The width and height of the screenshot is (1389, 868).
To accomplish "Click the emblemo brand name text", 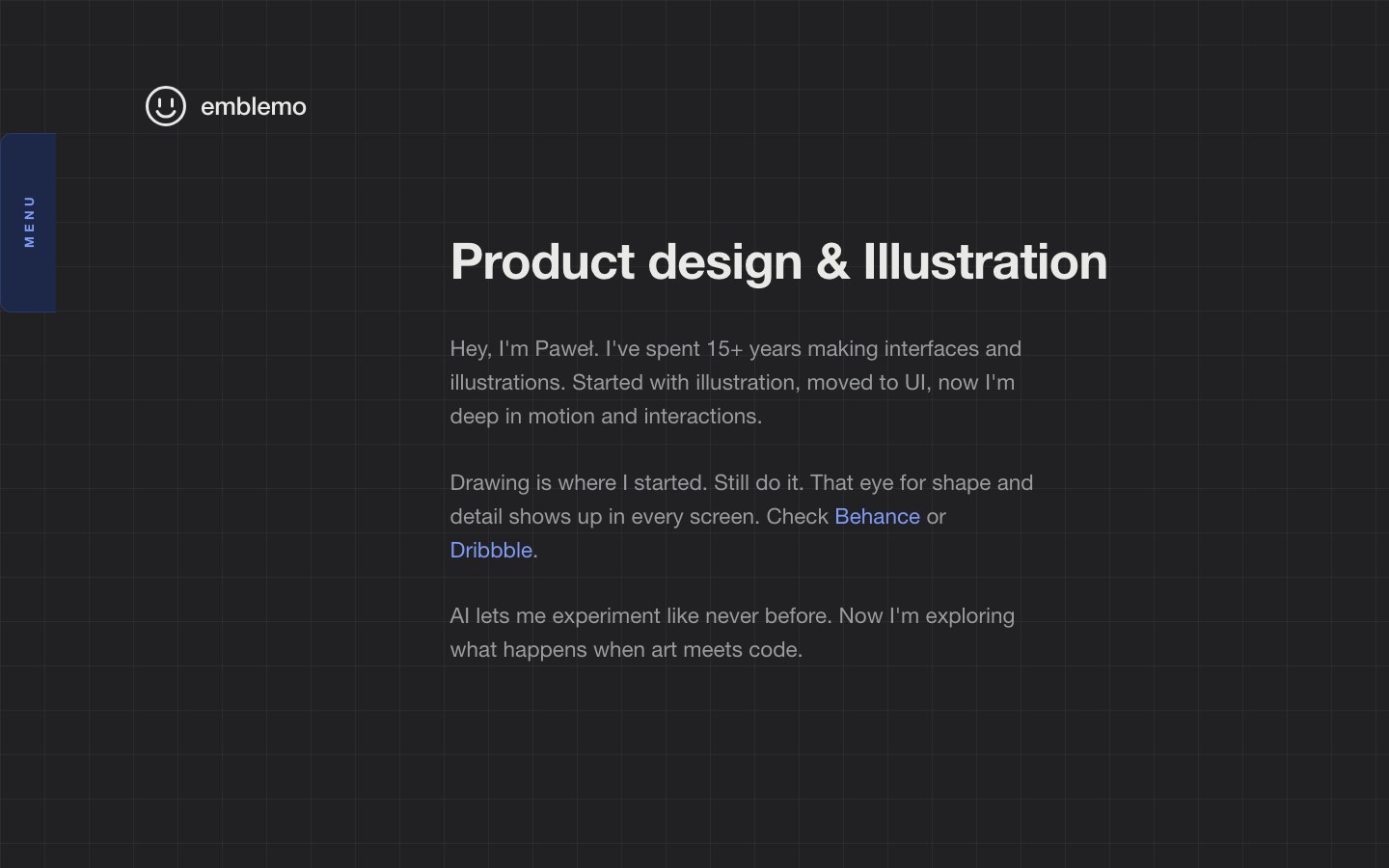I will 253,107.
